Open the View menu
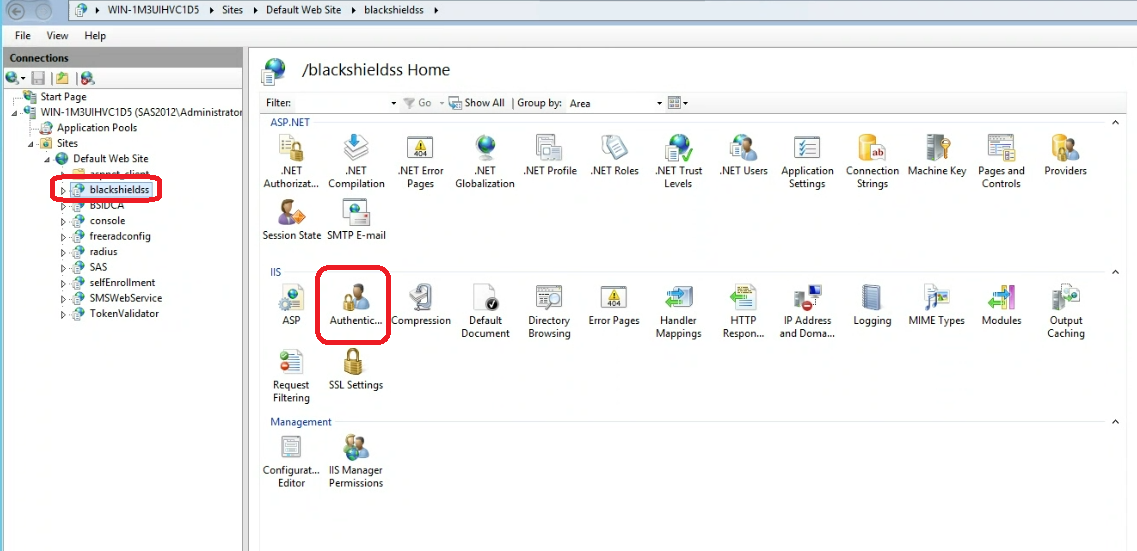This screenshot has width=1137, height=551. (57, 36)
